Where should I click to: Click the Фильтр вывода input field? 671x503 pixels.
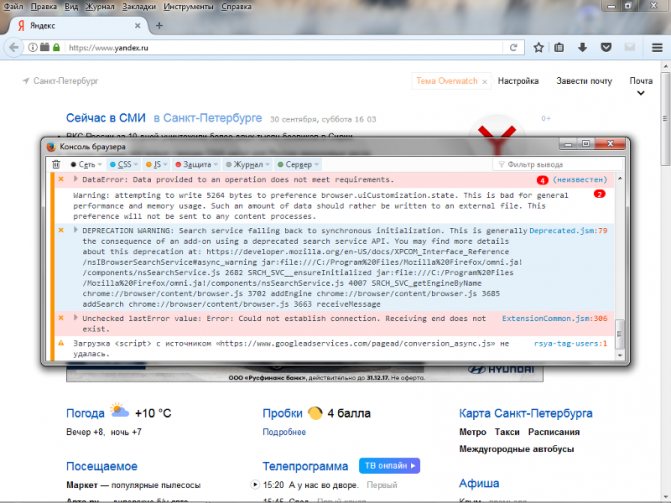point(558,164)
